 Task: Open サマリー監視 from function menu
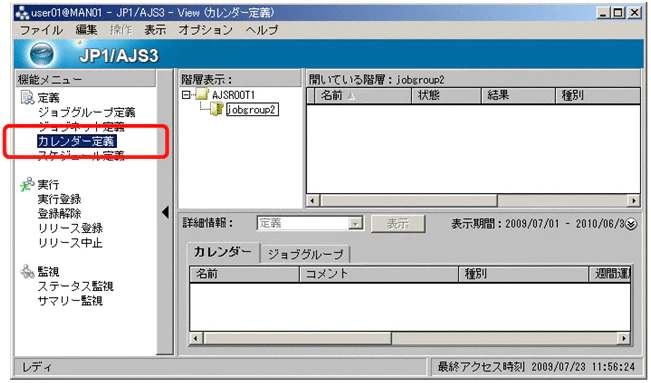(x=70, y=301)
